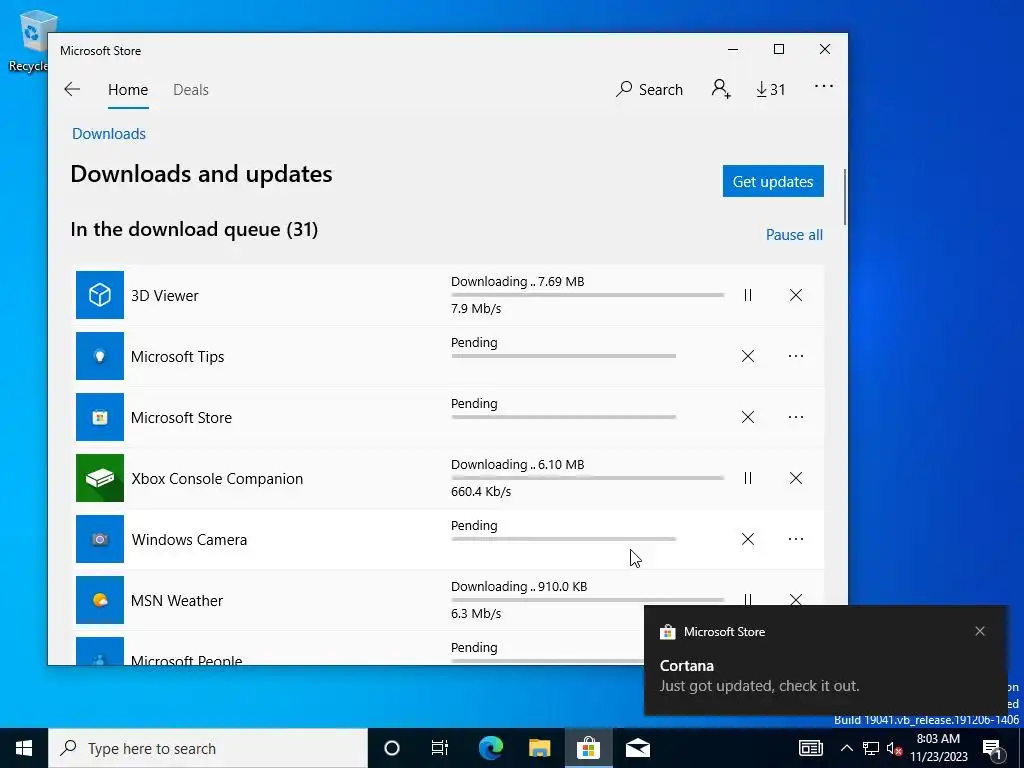Viewport: 1024px width, 768px height.
Task: Open Mail from the taskbar
Action: [637, 748]
